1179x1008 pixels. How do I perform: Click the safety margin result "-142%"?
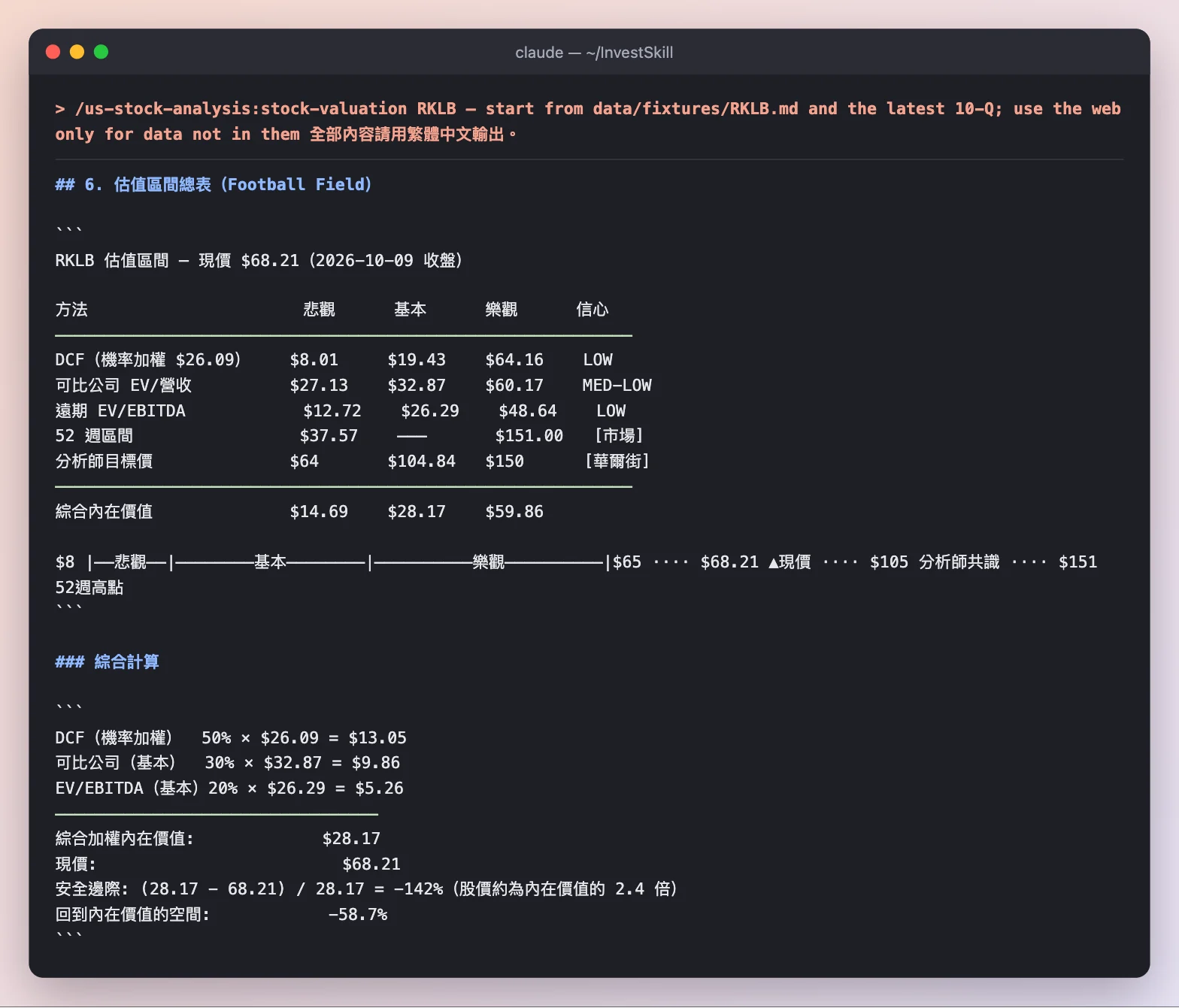[419, 889]
